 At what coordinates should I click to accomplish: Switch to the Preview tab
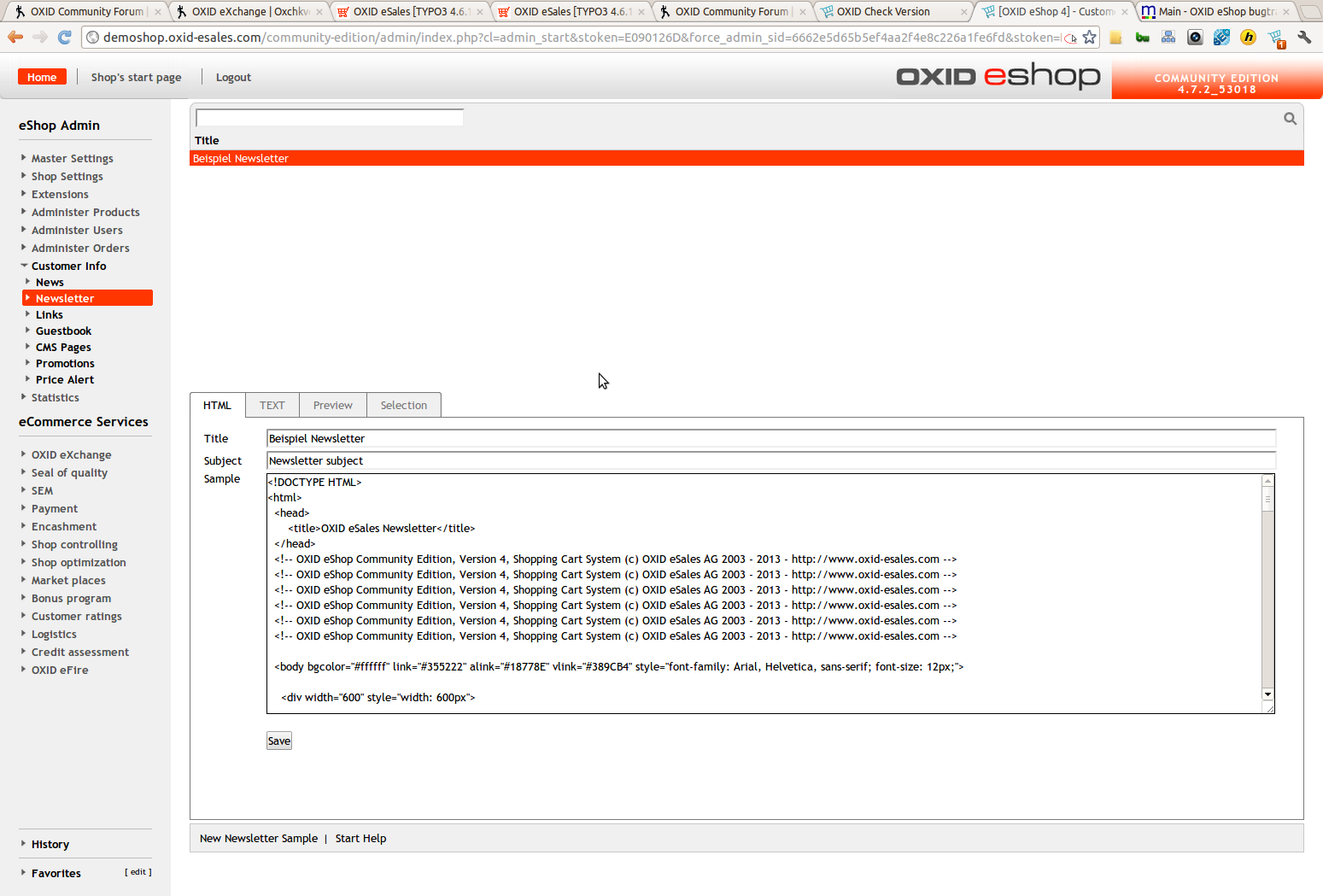pyautogui.click(x=332, y=405)
